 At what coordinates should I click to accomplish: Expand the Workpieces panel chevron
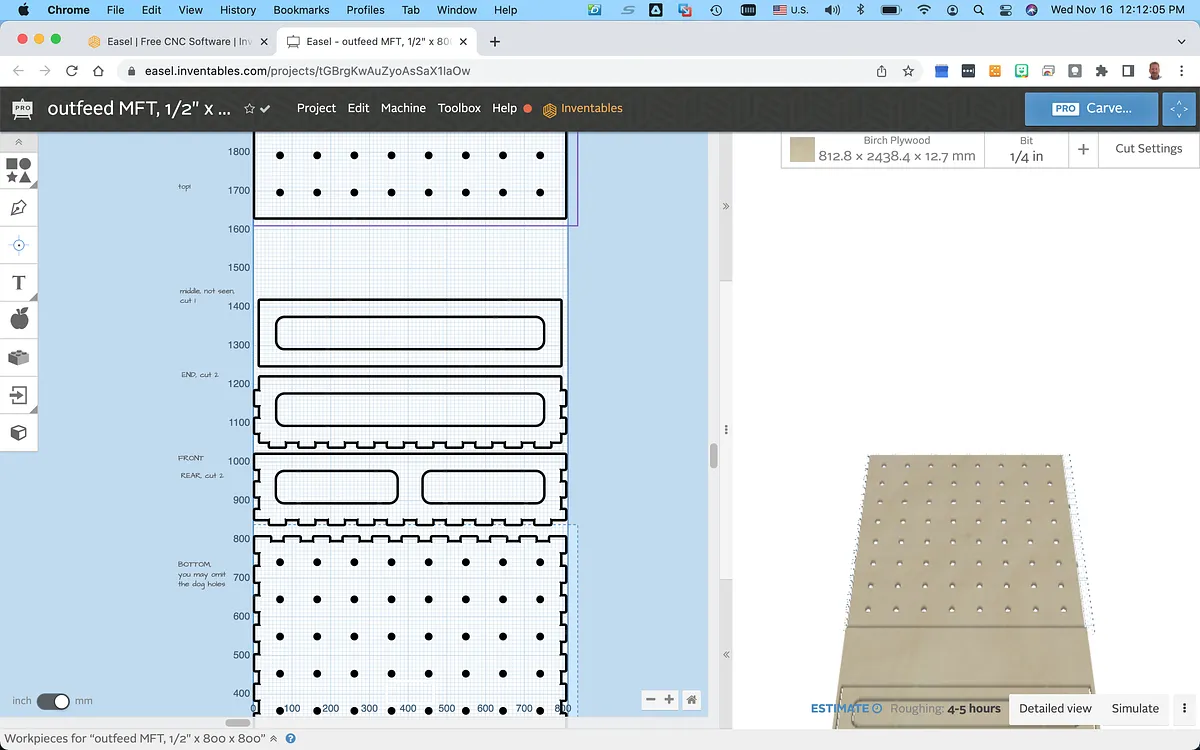[x=274, y=738]
